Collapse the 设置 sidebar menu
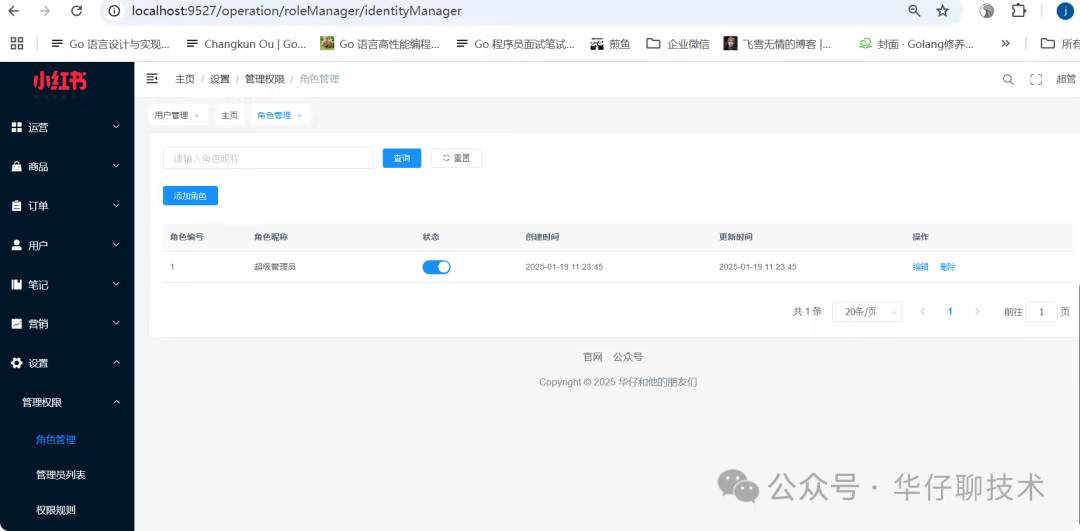The width and height of the screenshot is (1080, 531). [67, 363]
